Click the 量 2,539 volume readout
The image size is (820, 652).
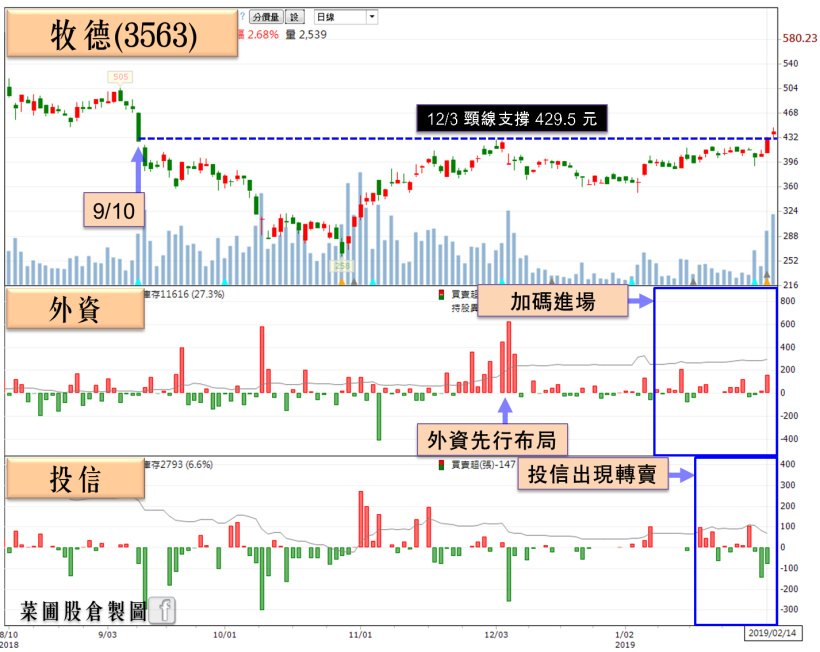[x=306, y=35]
